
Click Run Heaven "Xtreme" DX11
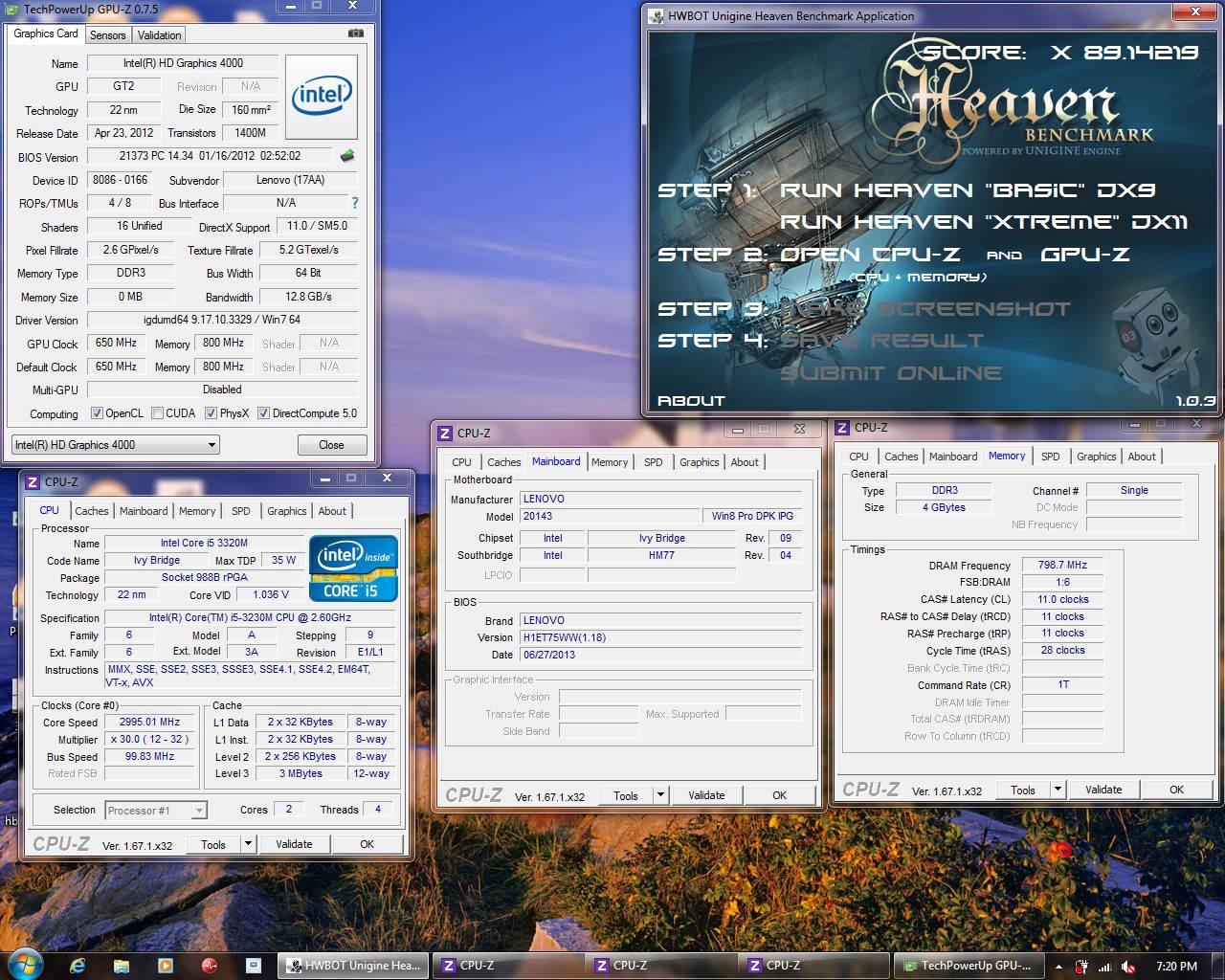click(984, 222)
